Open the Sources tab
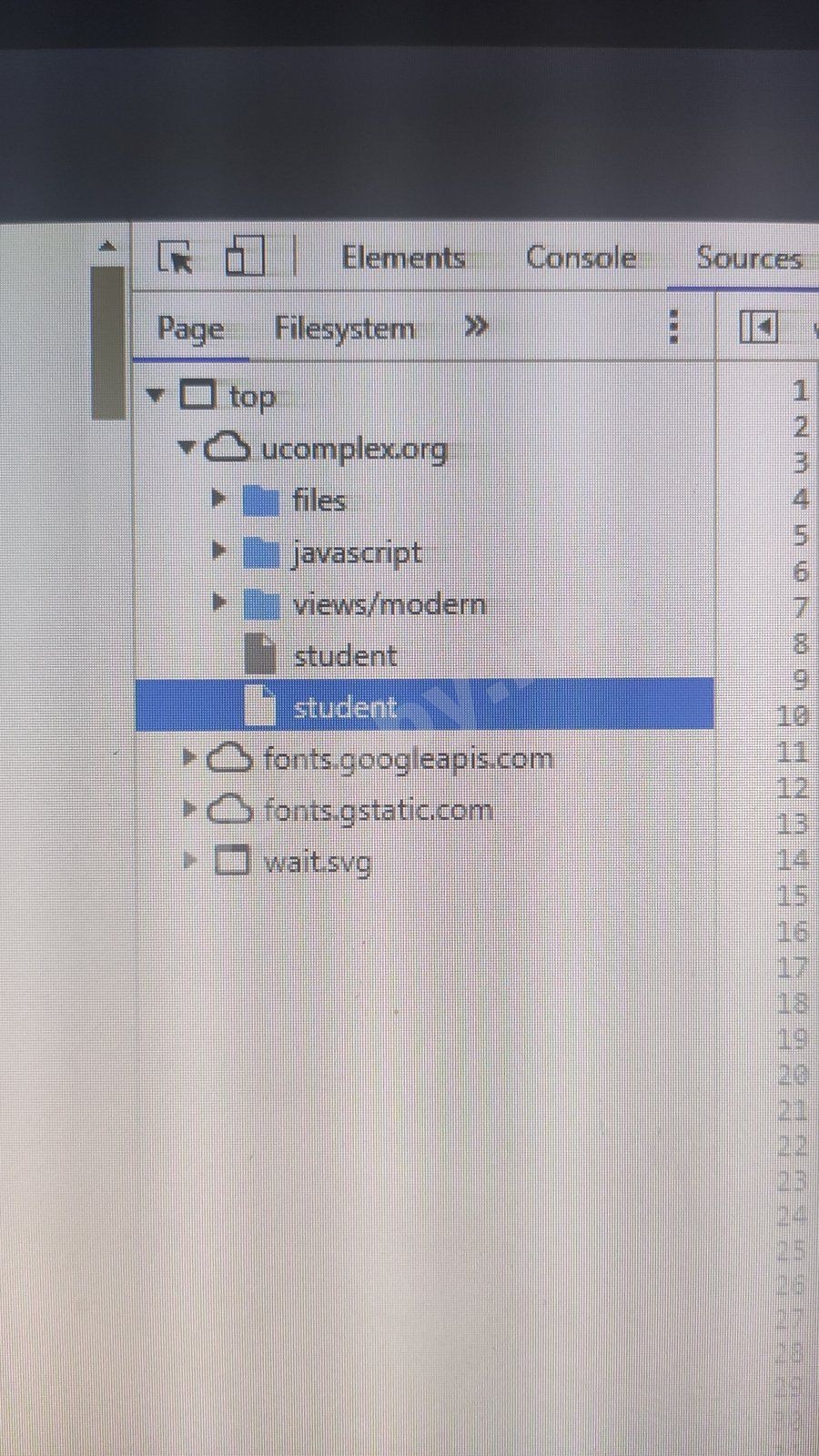819x1456 pixels. coord(749,258)
